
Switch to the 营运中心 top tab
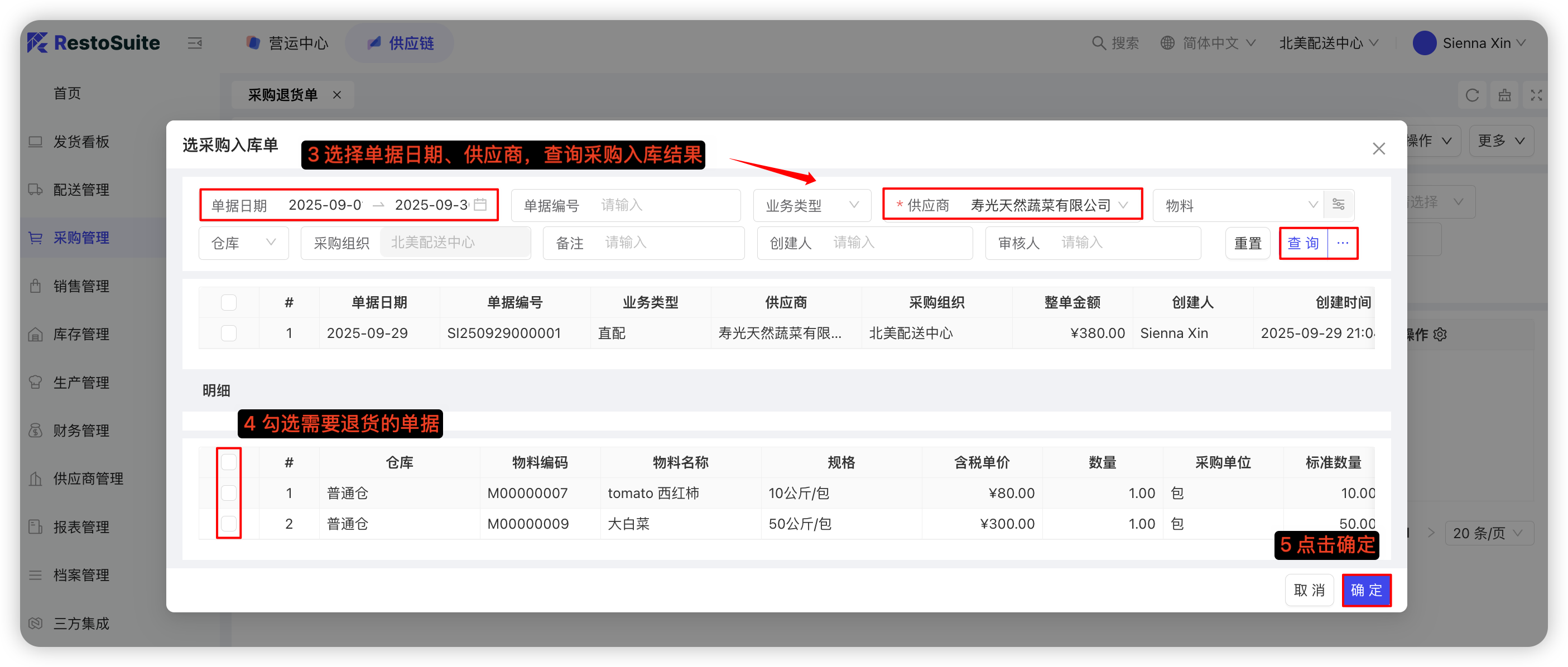pyautogui.click(x=287, y=43)
